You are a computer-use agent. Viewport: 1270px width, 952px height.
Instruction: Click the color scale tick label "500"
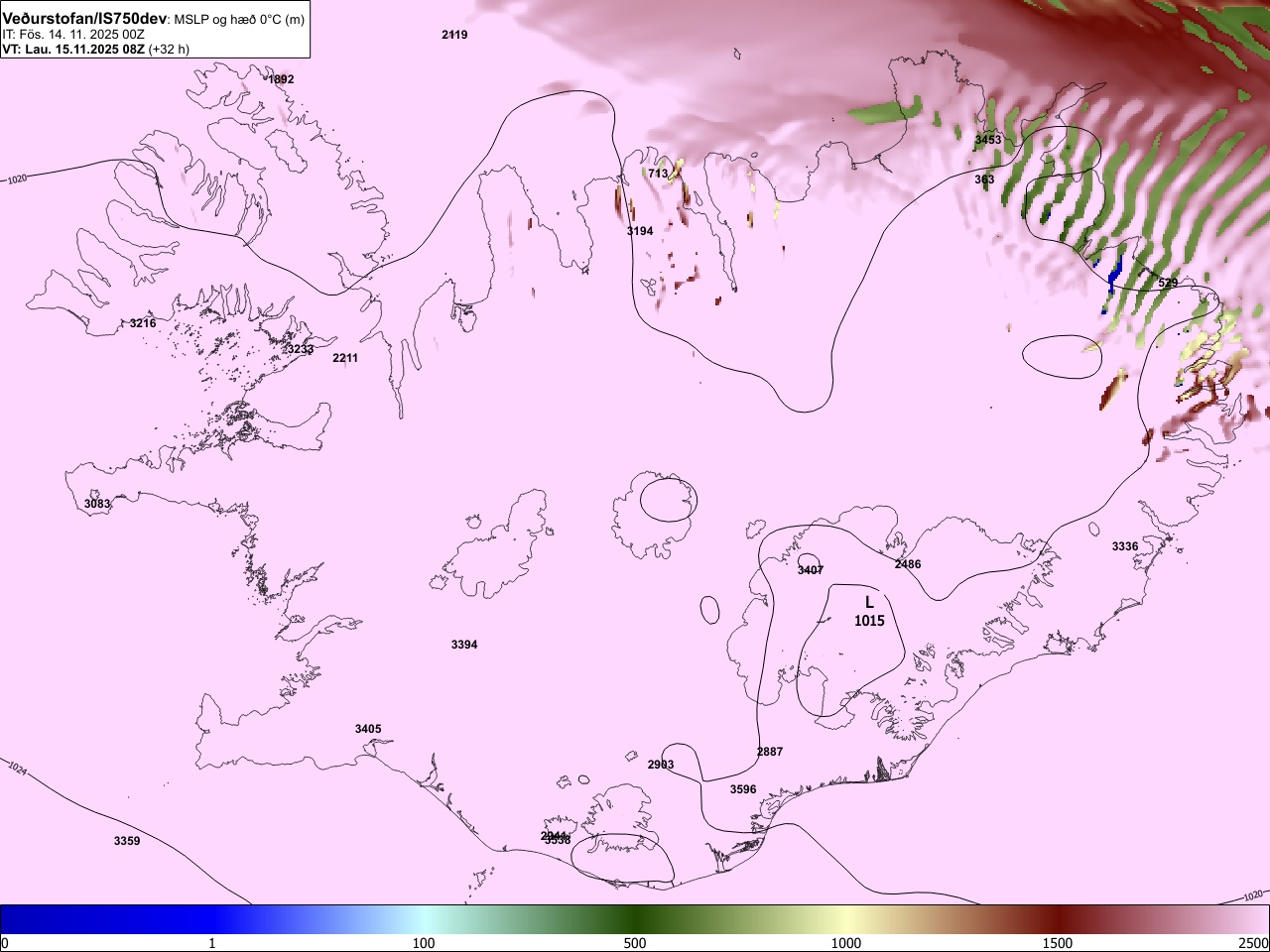coord(635,942)
